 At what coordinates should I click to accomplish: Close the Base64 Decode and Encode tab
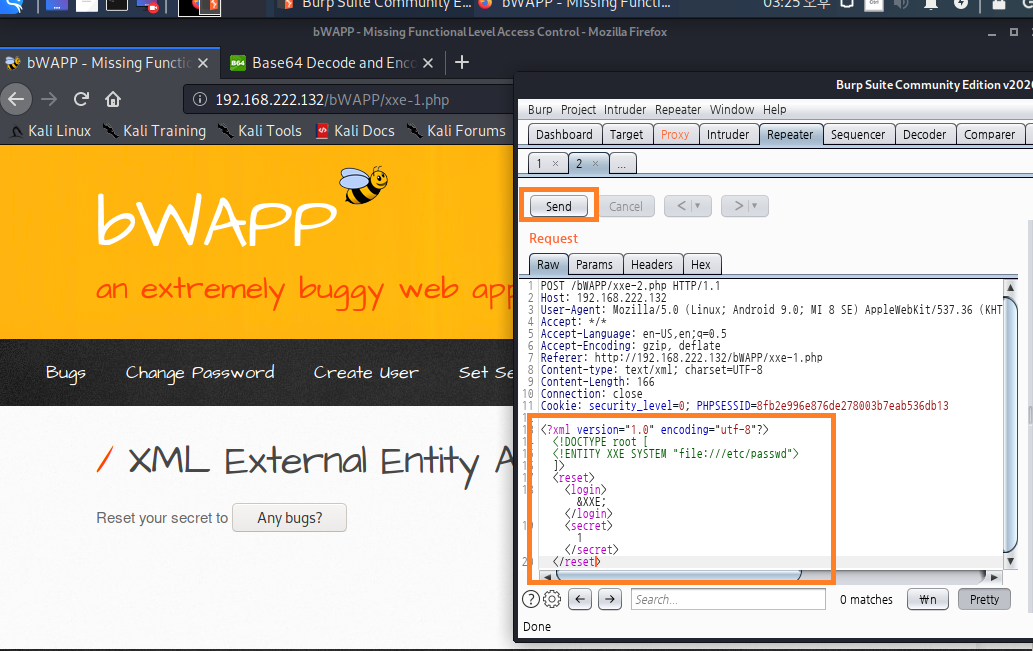click(428, 63)
